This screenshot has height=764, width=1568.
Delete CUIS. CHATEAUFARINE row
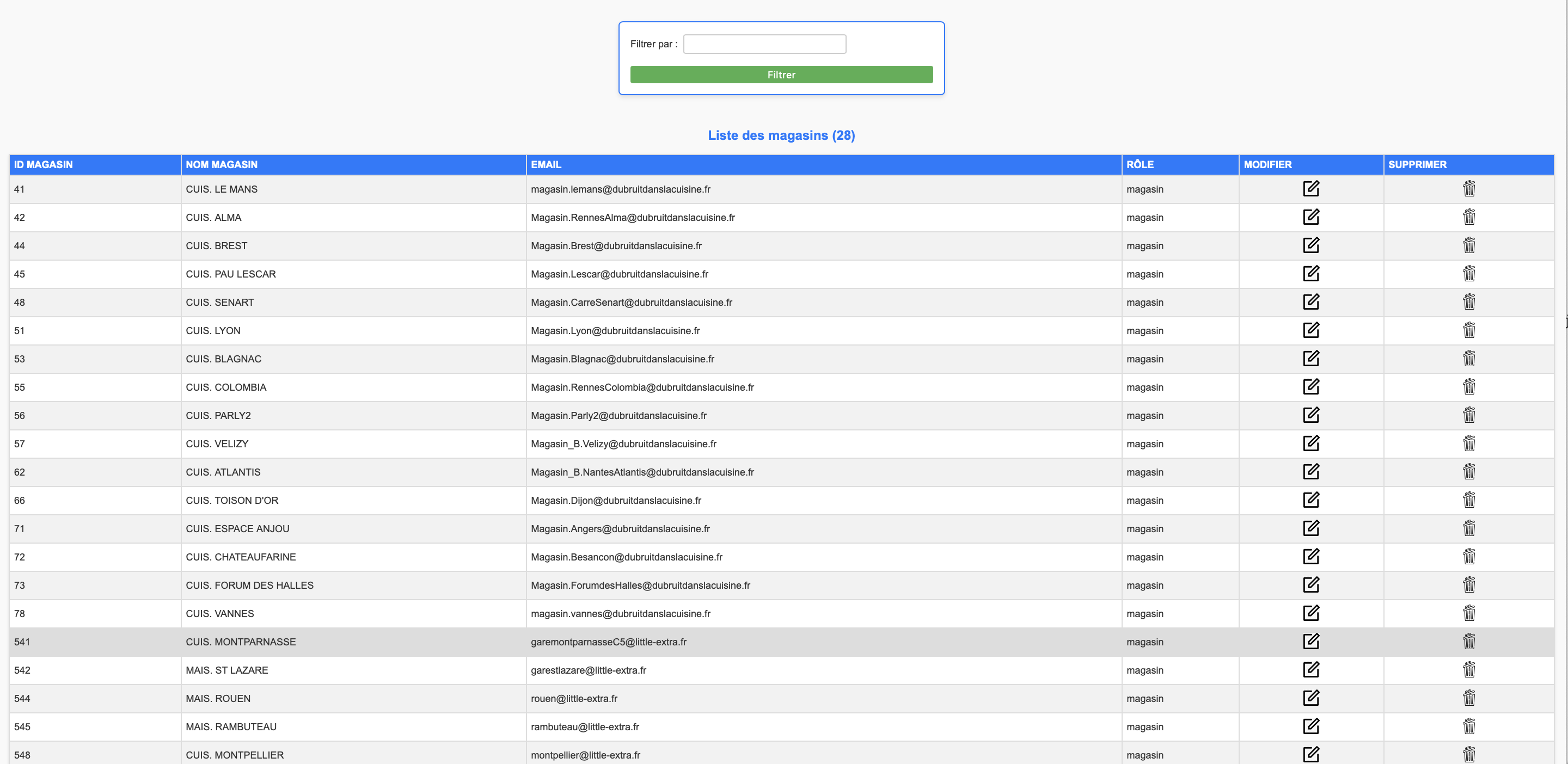point(1469,557)
